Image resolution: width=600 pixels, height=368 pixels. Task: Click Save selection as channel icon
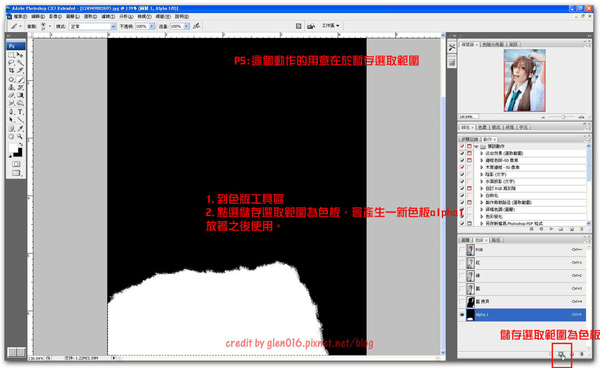coord(561,355)
